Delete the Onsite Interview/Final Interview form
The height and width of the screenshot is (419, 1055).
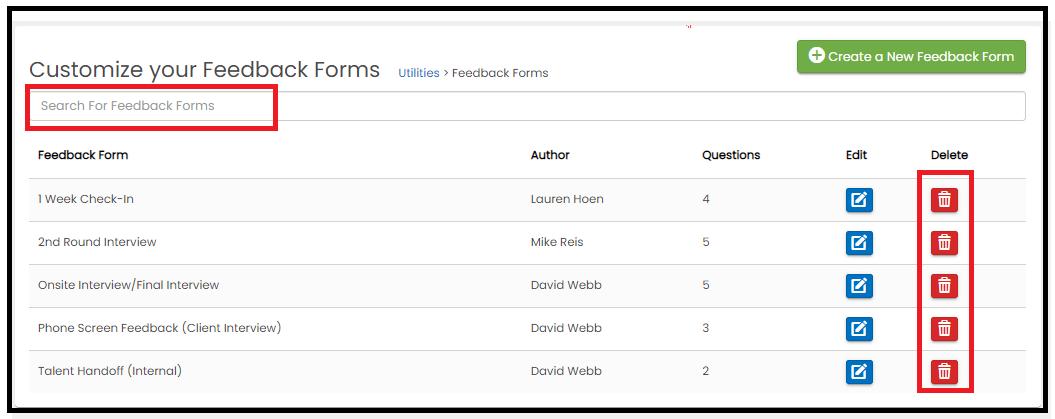(944, 286)
